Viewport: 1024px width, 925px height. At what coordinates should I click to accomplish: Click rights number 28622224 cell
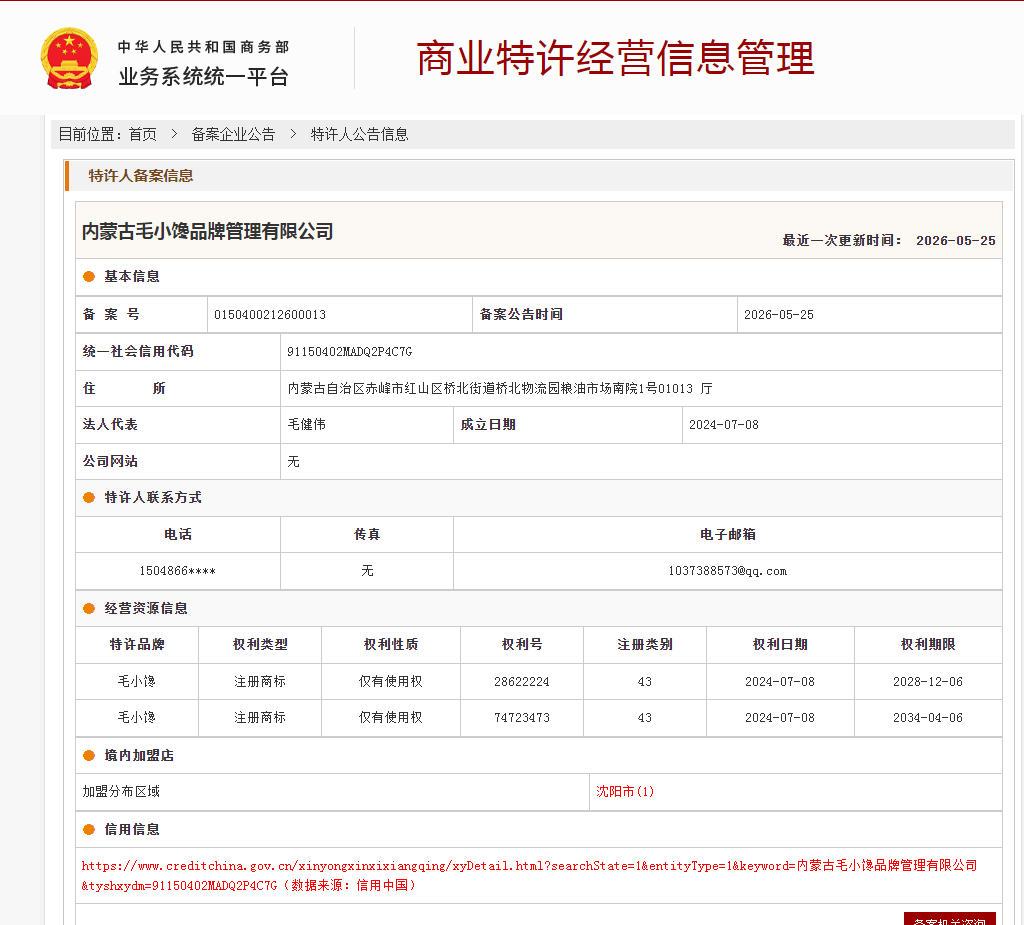pos(522,682)
